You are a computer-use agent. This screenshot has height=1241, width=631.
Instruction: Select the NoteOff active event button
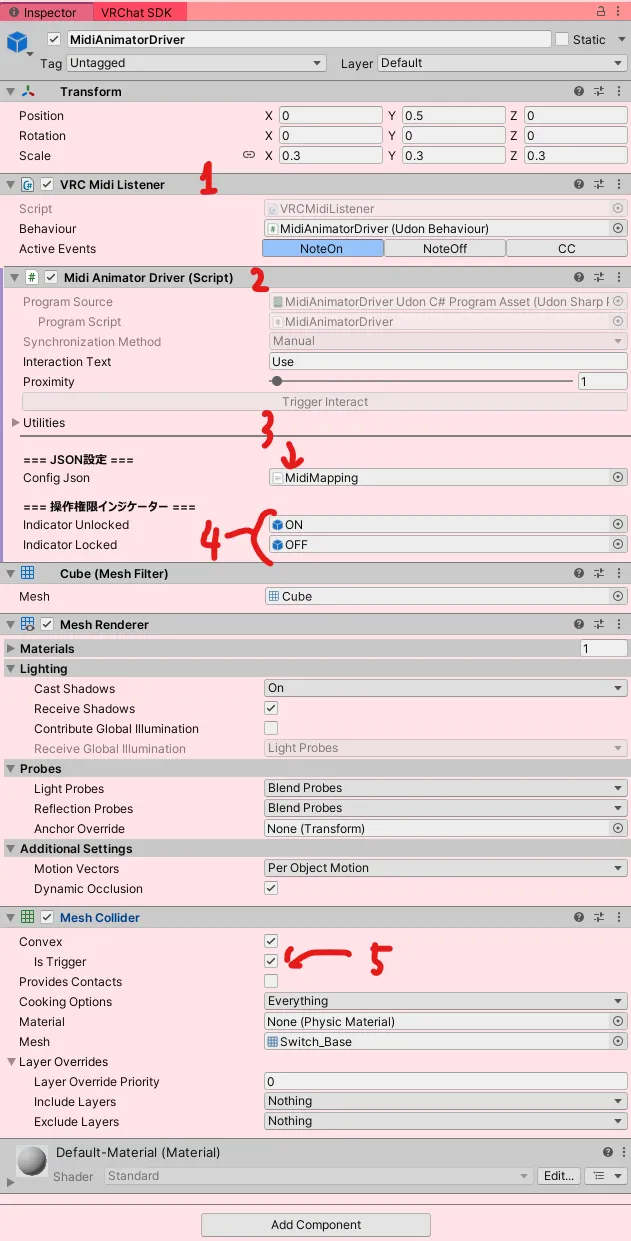point(444,249)
